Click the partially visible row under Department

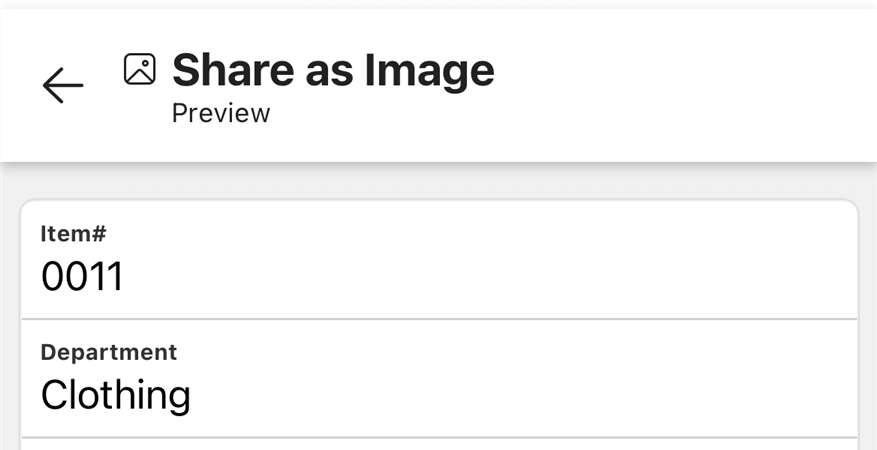pos(439,444)
